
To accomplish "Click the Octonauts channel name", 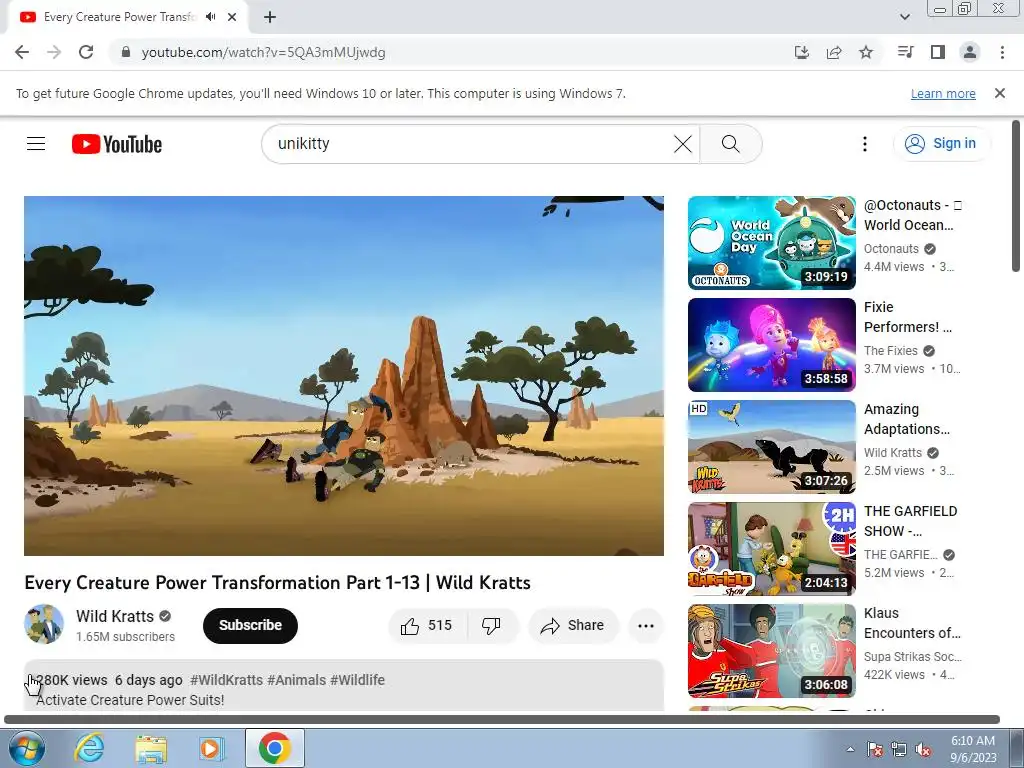I will (x=891, y=249).
